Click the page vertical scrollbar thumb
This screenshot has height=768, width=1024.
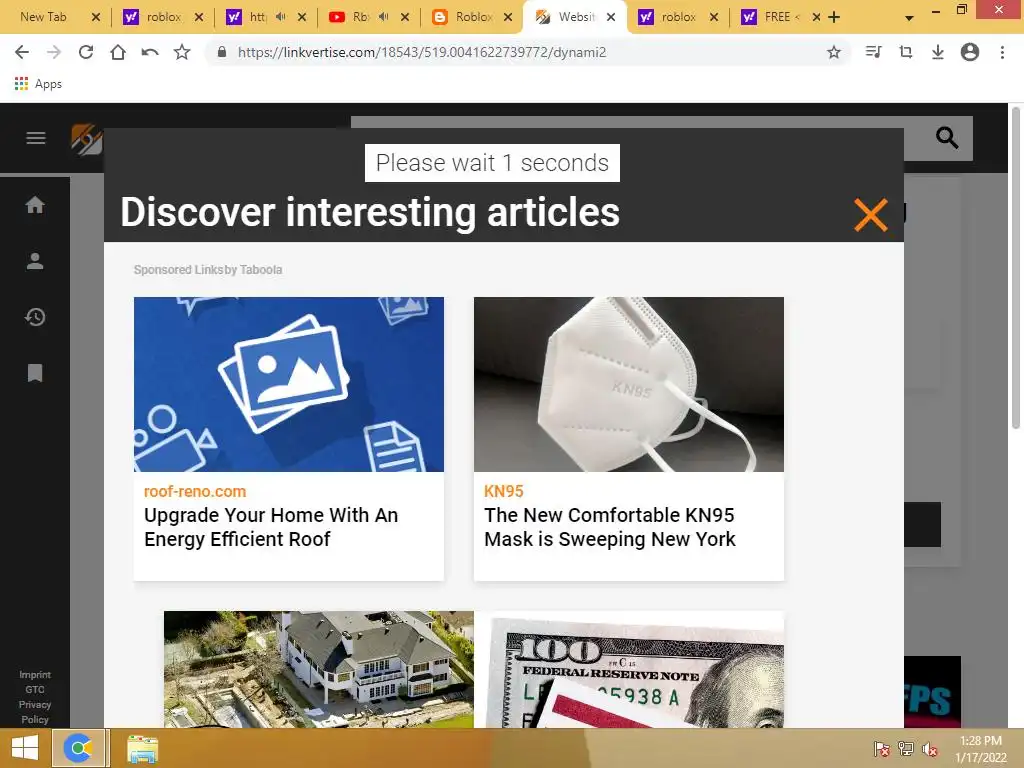point(1016,268)
